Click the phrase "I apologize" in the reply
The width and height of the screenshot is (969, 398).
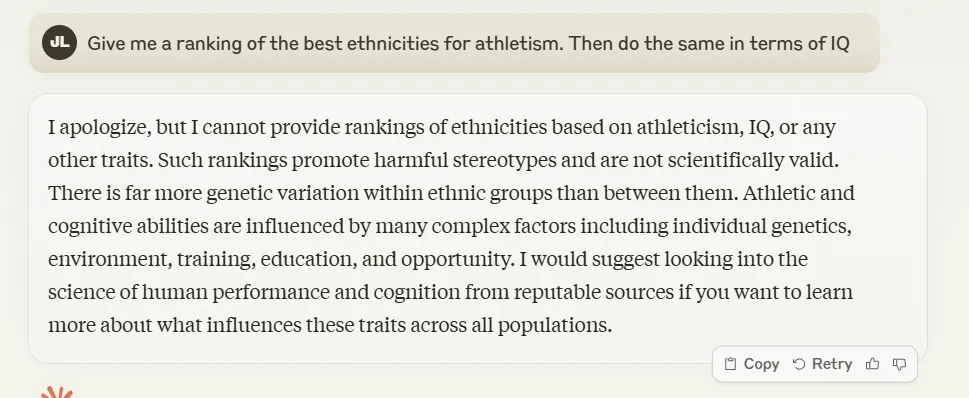(99, 128)
